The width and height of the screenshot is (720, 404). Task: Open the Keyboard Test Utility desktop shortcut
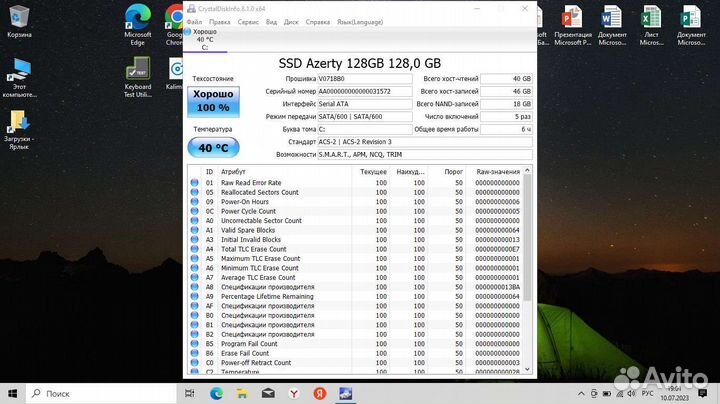138,77
